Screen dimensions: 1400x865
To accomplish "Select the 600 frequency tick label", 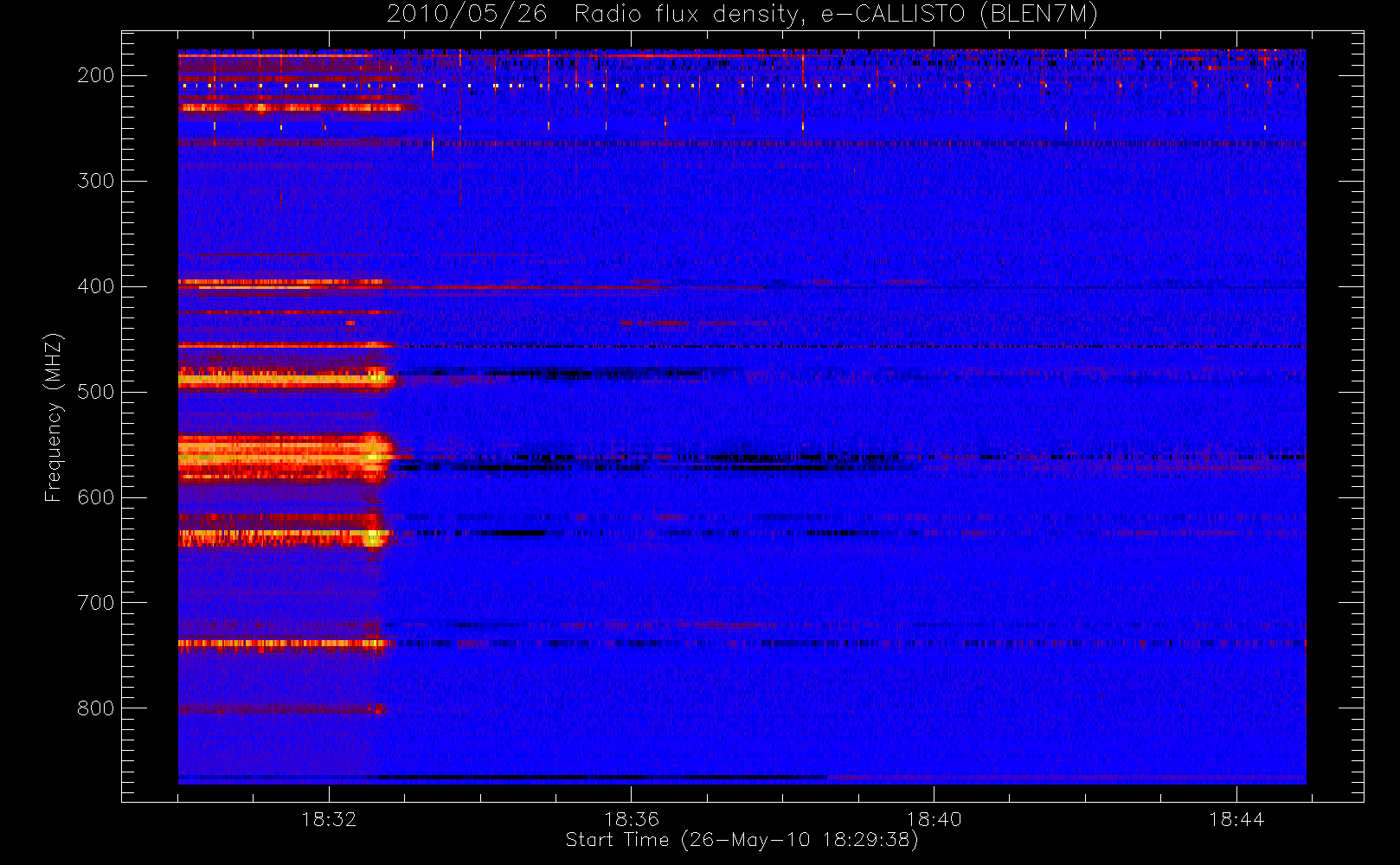I will click(x=96, y=497).
